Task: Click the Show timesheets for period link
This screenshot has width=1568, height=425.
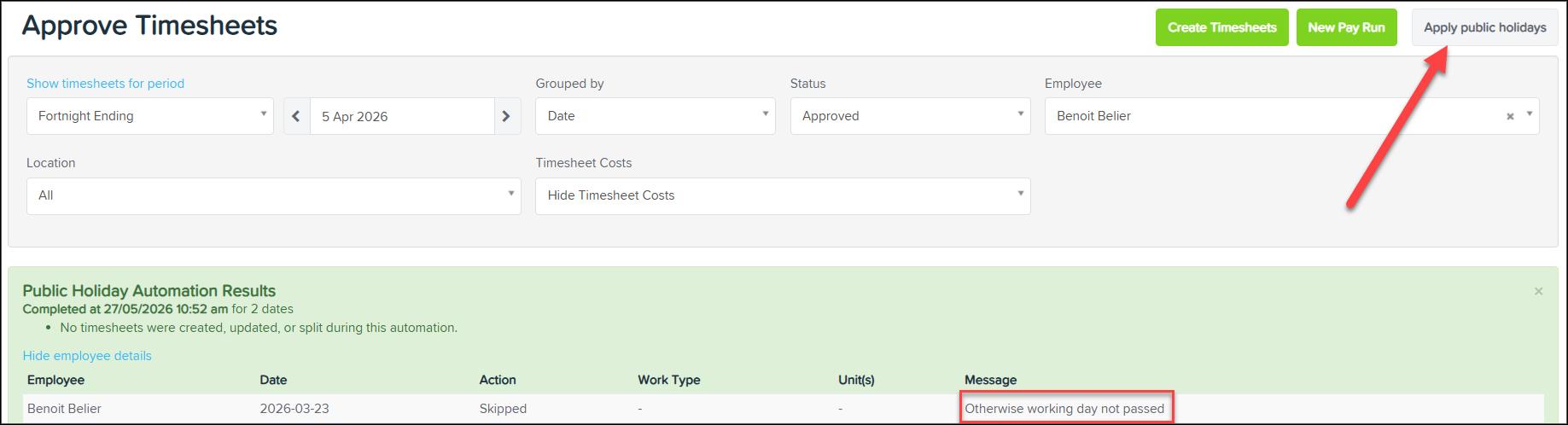Action: click(105, 84)
